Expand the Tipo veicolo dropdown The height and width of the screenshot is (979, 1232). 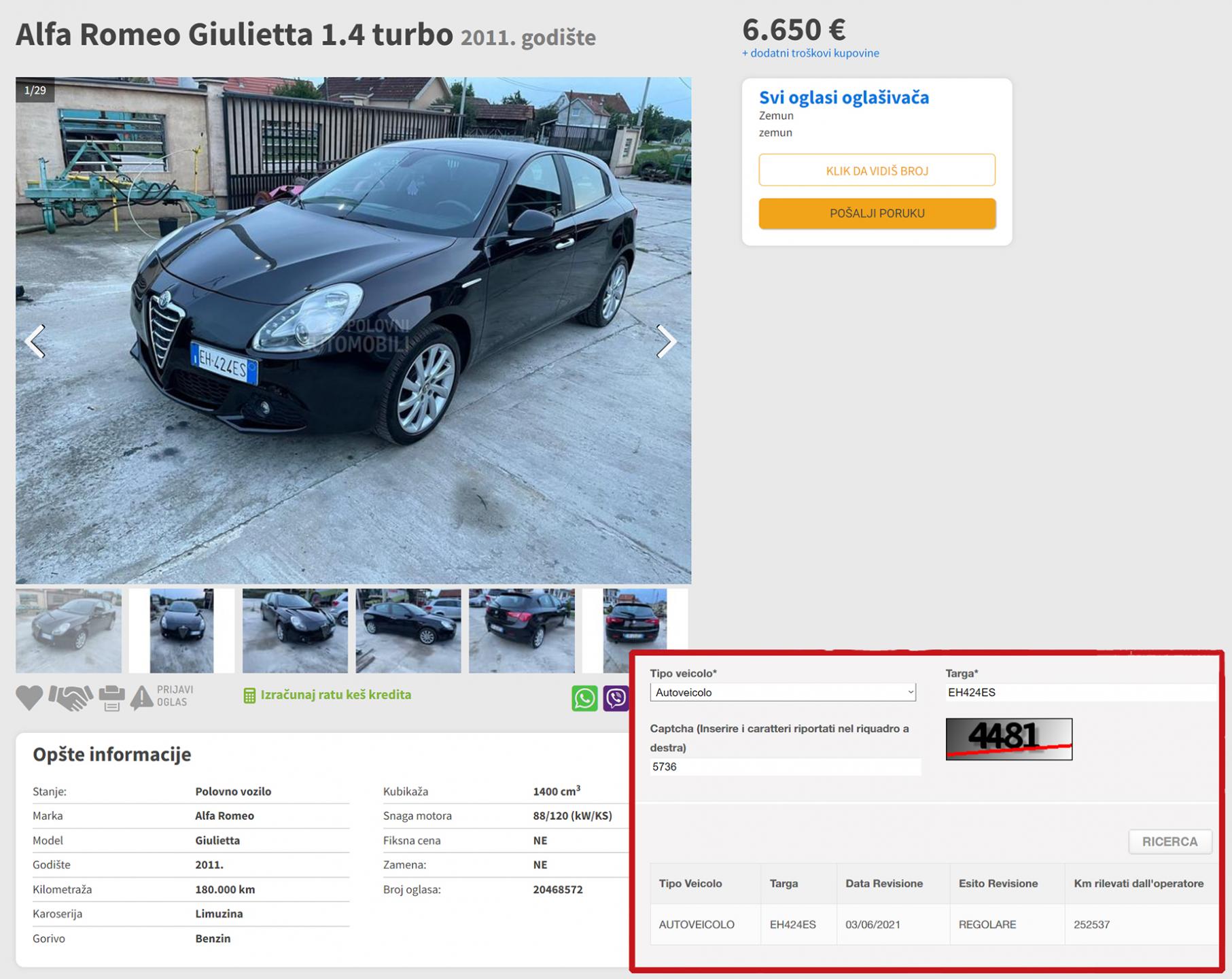(783, 692)
